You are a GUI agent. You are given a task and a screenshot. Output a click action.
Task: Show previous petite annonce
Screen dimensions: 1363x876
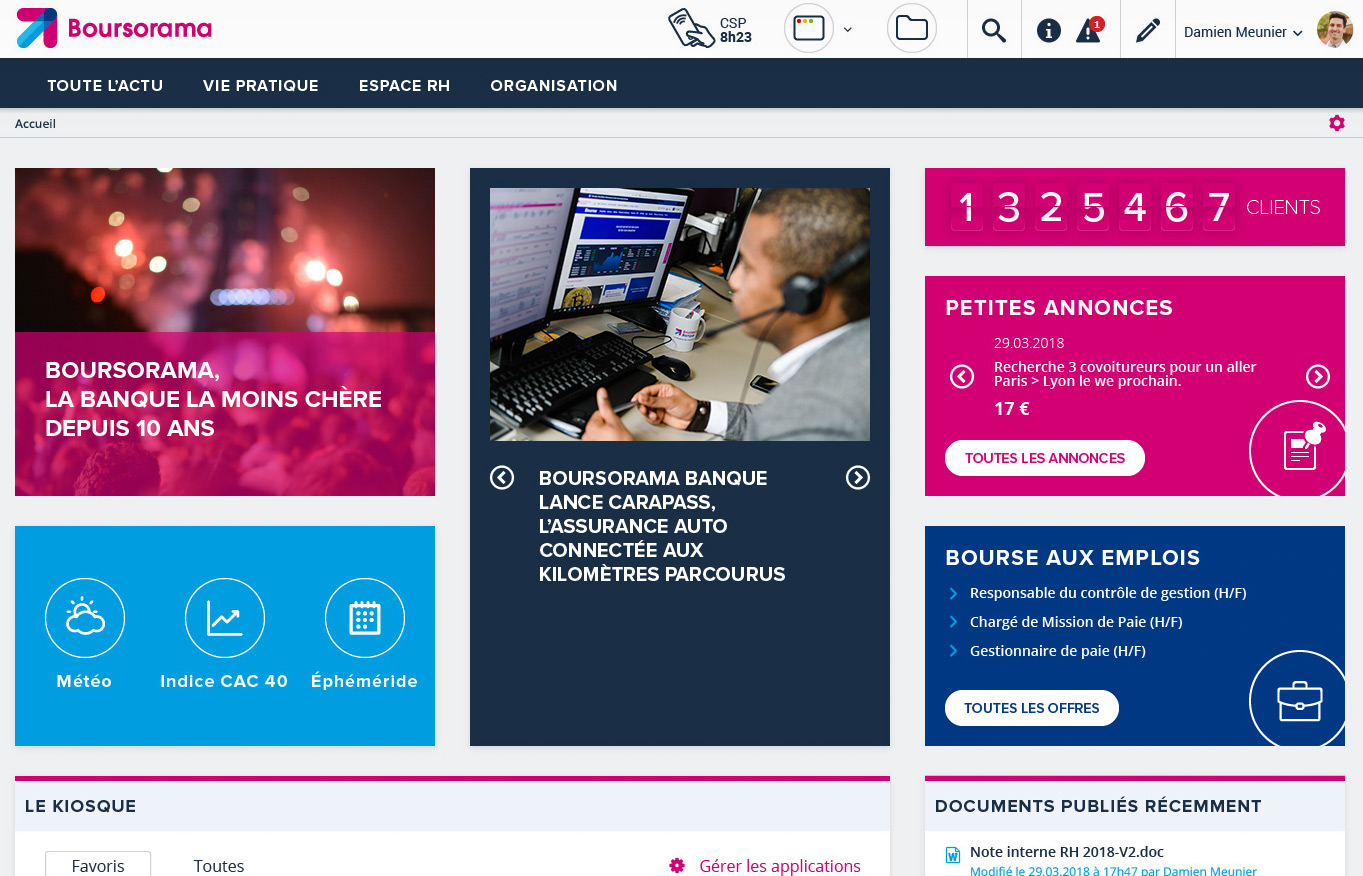pyautogui.click(x=962, y=377)
